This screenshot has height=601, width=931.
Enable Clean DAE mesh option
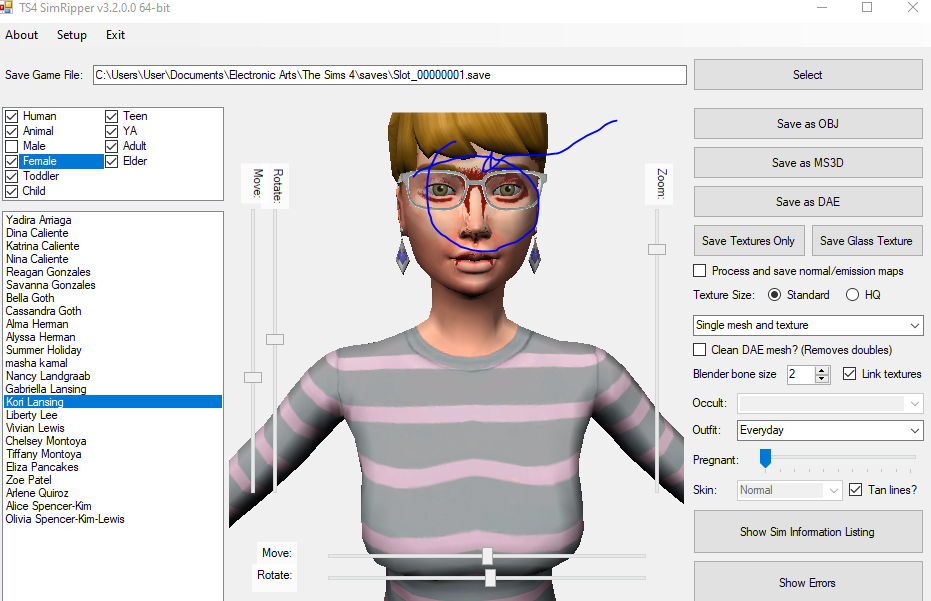698,348
